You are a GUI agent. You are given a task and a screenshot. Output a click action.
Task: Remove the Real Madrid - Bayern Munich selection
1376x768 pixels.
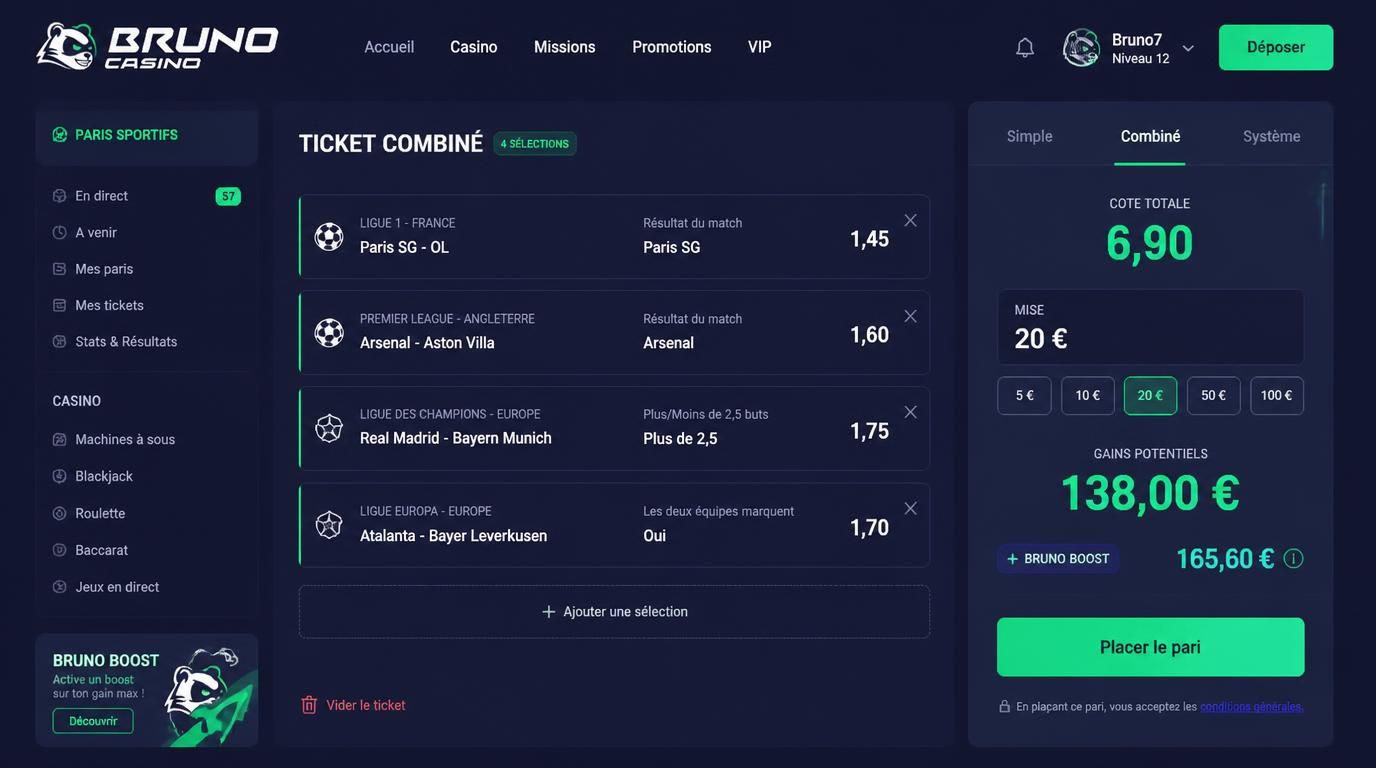coord(910,412)
